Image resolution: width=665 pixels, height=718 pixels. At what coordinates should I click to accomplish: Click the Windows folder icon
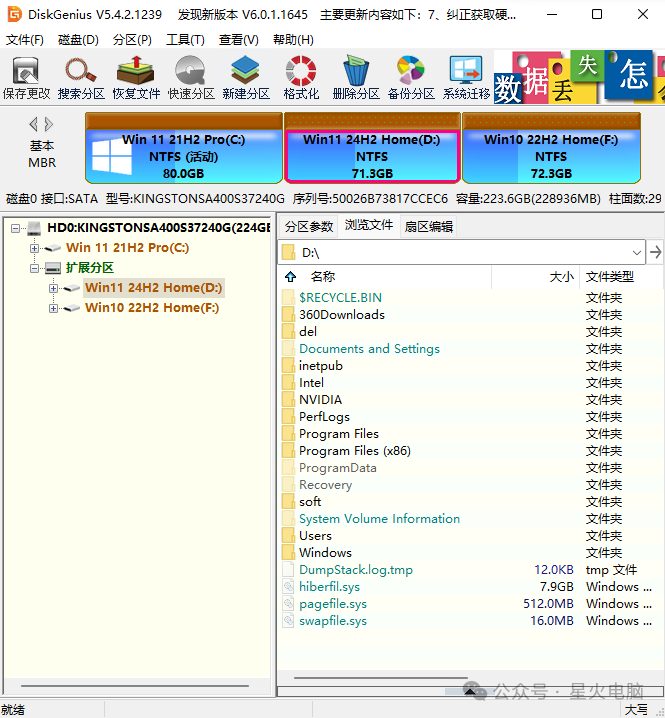coord(288,553)
